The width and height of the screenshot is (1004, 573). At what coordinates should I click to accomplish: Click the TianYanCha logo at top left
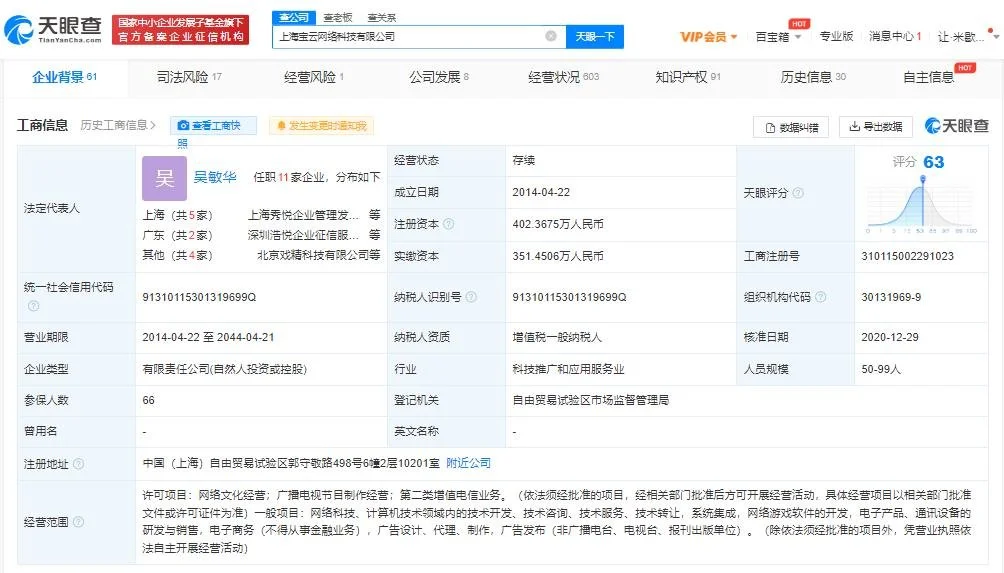[x=51, y=30]
